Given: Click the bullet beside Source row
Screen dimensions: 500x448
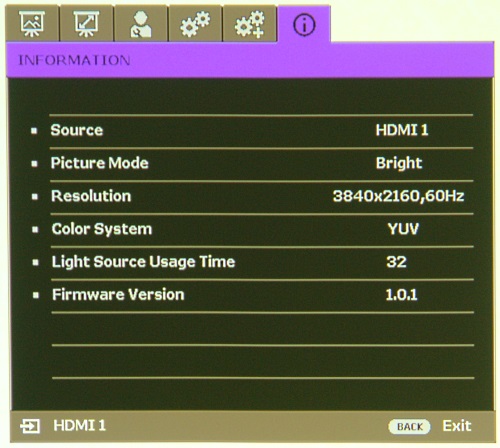Looking at the screenshot, I should 34,131.
